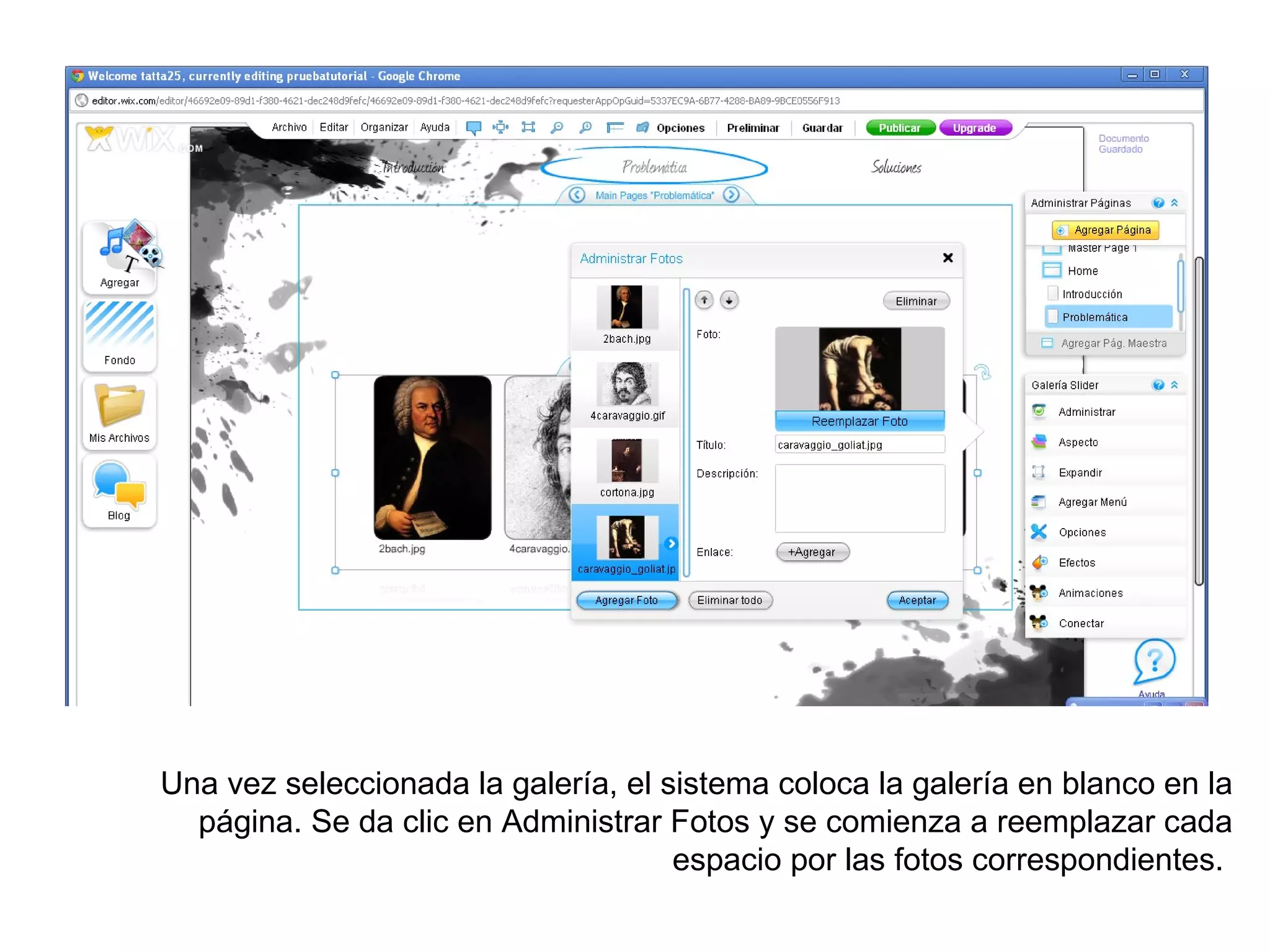This screenshot has height=952, width=1270.
Task: Select Introducción page in list
Action: pyautogui.click(x=1092, y=294)
